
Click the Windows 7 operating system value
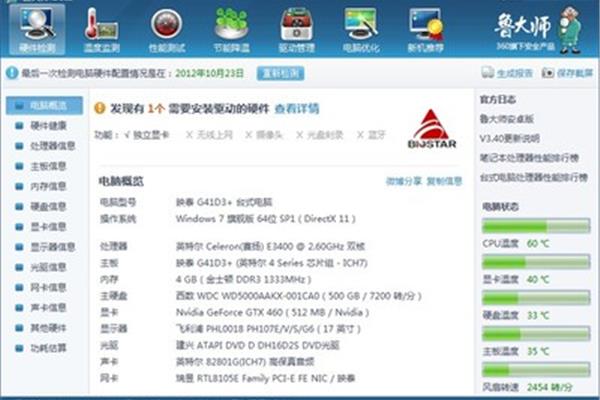click(266, 219)
